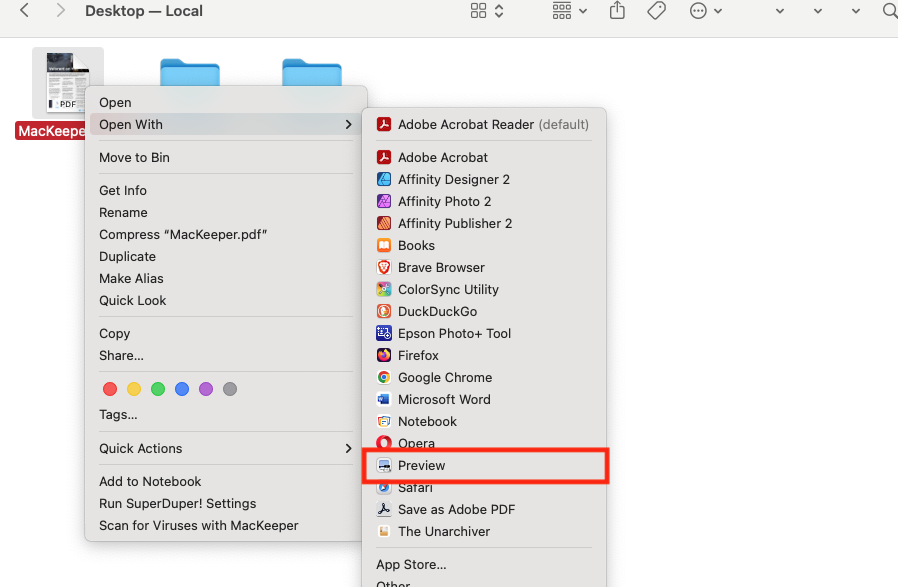This screenshot has height=587, width=898.
Task: Open the Share icon in the Finder toolbar
Action: click(x=617, y=11)
